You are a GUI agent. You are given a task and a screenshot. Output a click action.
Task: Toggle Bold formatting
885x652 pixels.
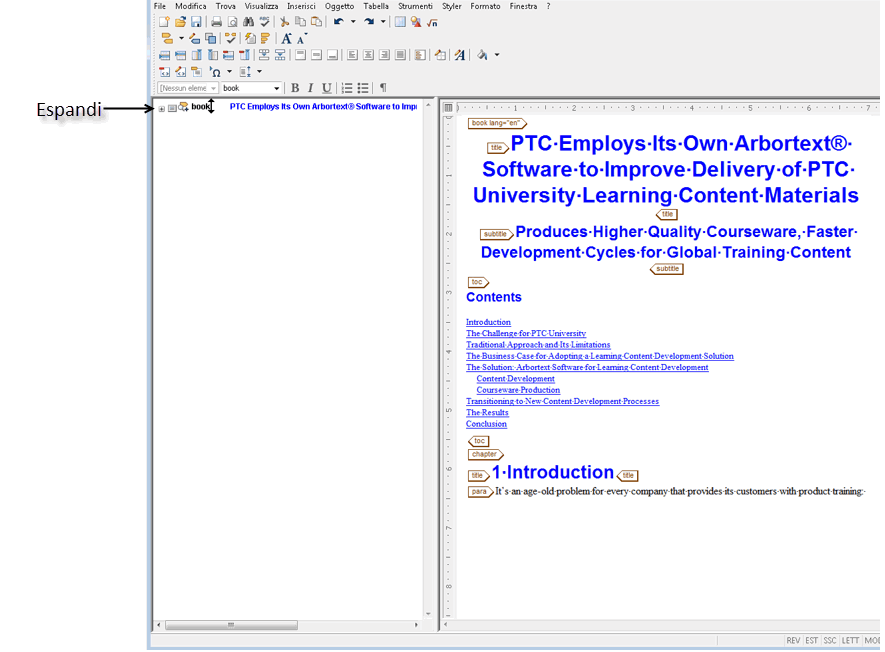(295, 88)
